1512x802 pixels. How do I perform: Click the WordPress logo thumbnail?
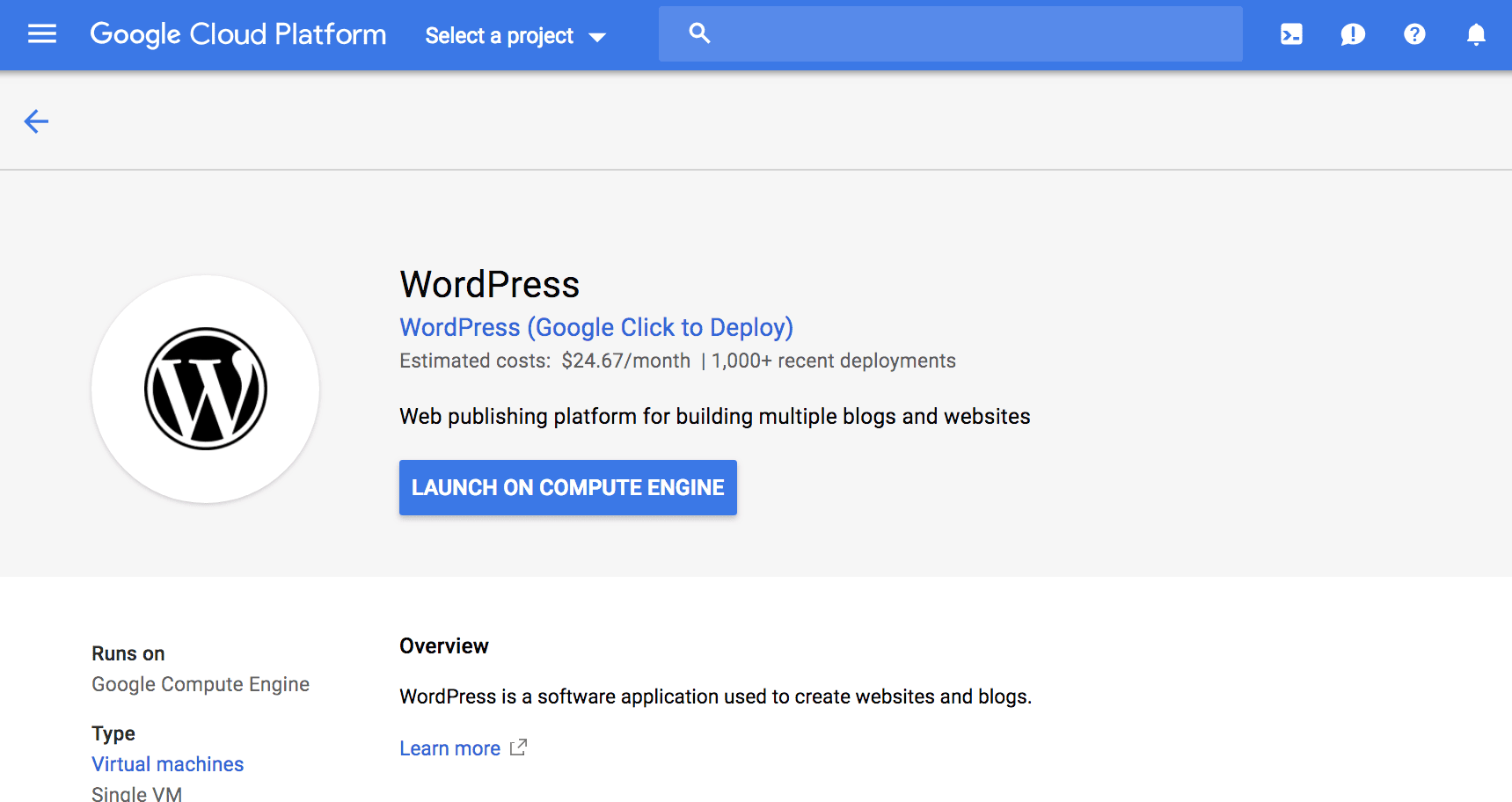206,389
